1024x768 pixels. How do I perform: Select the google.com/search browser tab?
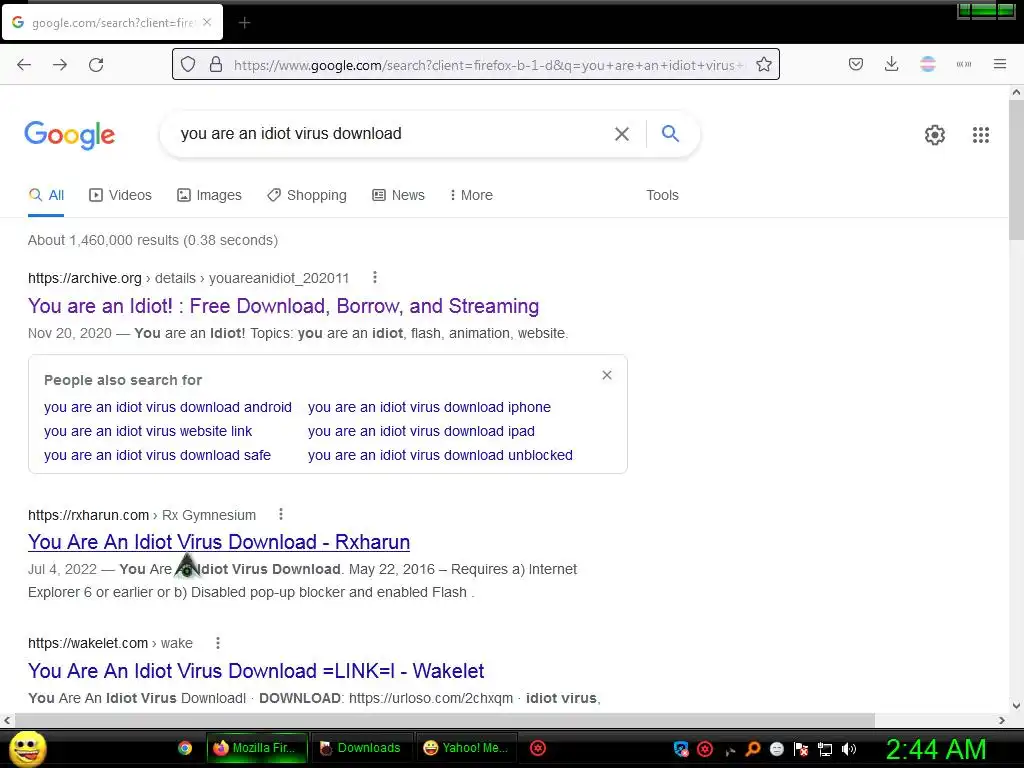click(x=112, y=23)
